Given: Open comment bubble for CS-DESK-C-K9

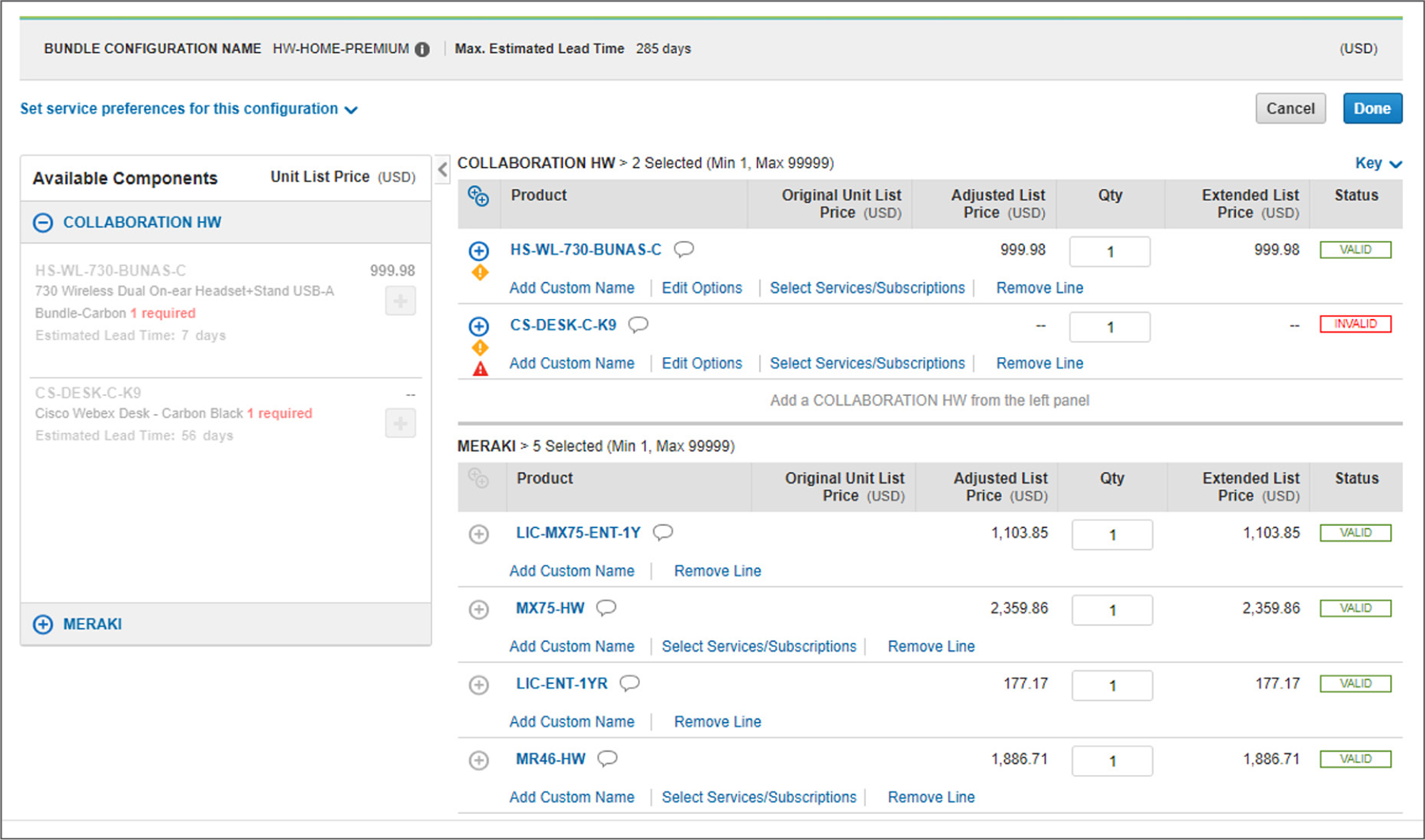Looking at the screenshot, I should pos(638,325).
